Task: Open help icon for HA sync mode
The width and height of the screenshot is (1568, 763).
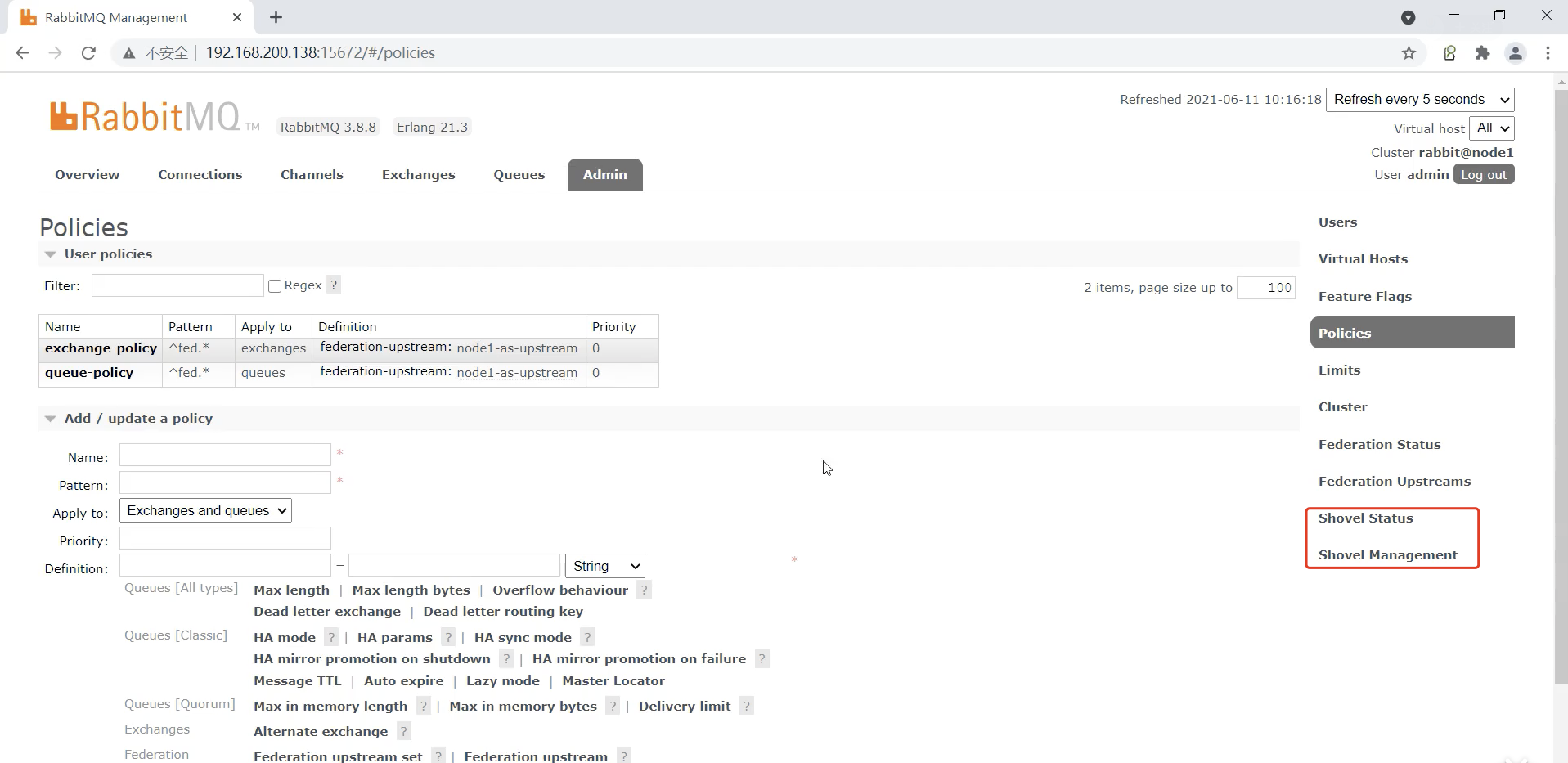Action: tap(587, 638)
